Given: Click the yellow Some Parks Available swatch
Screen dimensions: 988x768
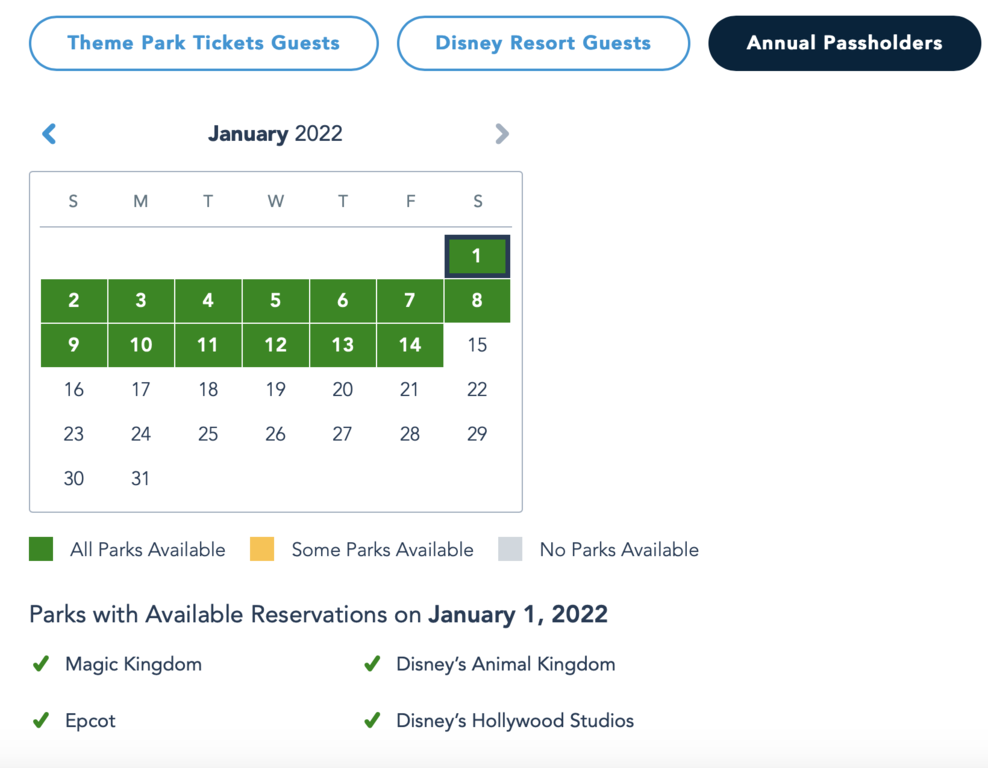Looking at the screenshot, I should 262,549.
